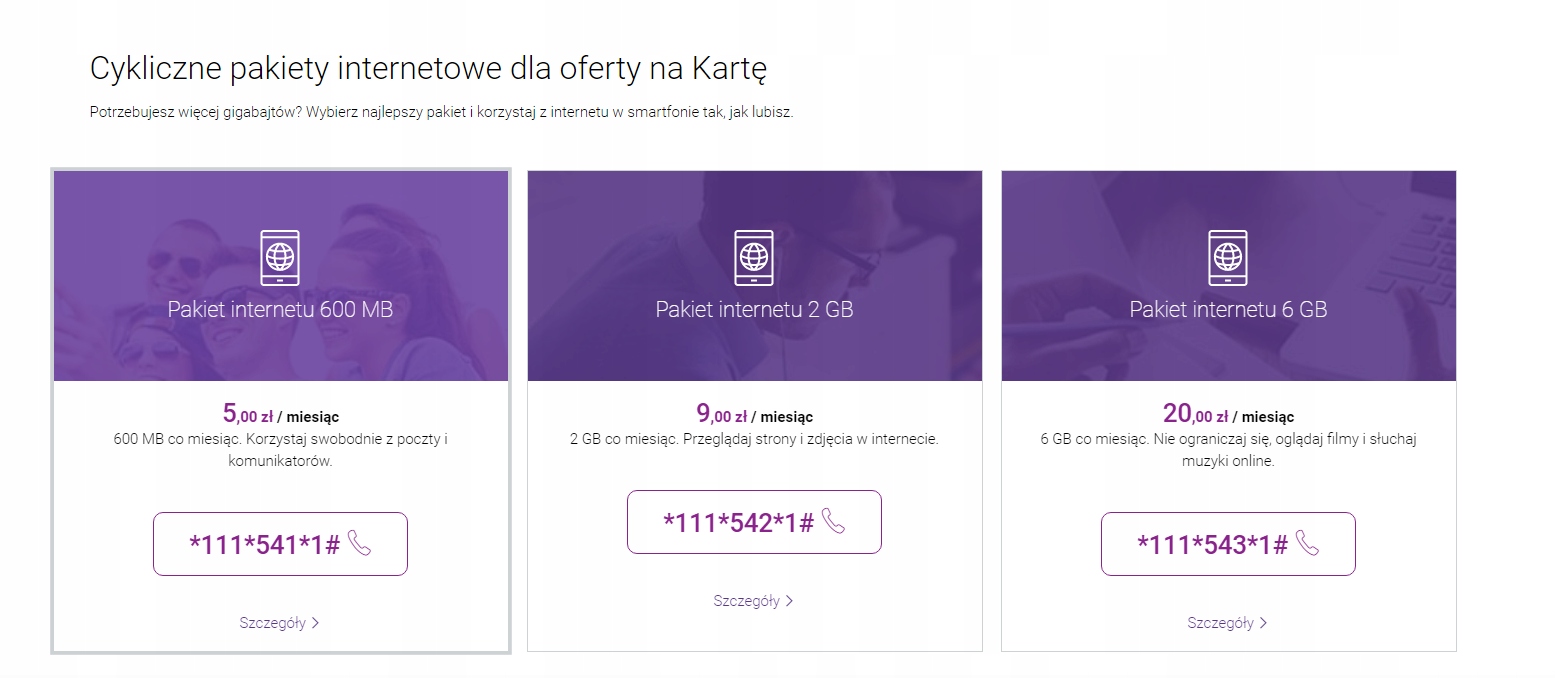Click the globe phone icon above 6 GB package
The image size is (1555, 678).
[1228, 257]
